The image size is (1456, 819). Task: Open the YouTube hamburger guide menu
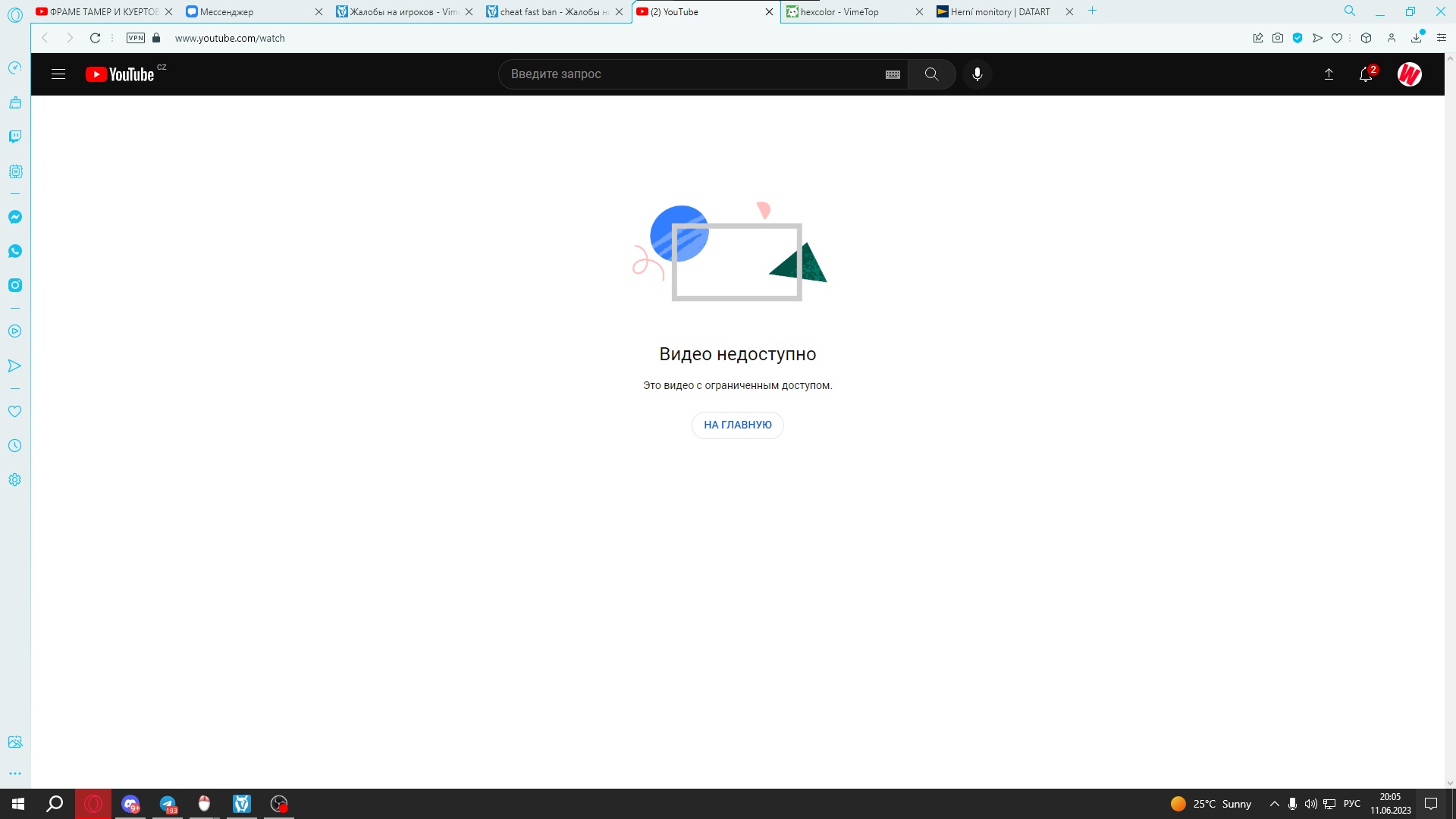tap(58, 74)
